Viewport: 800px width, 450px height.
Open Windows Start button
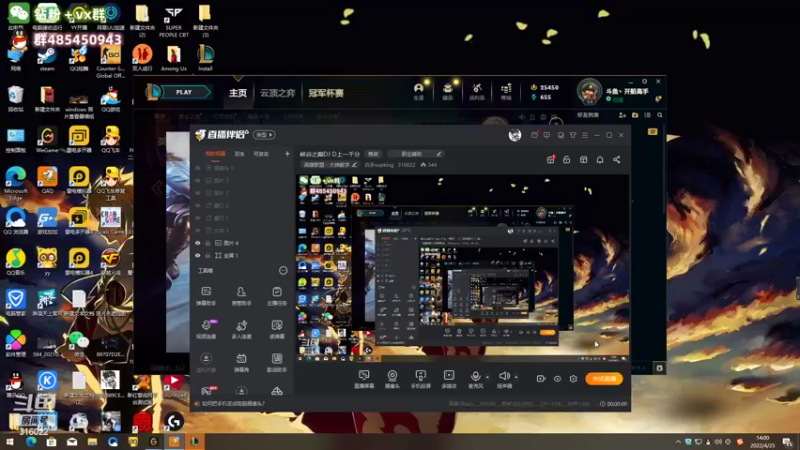click(10, 442)
